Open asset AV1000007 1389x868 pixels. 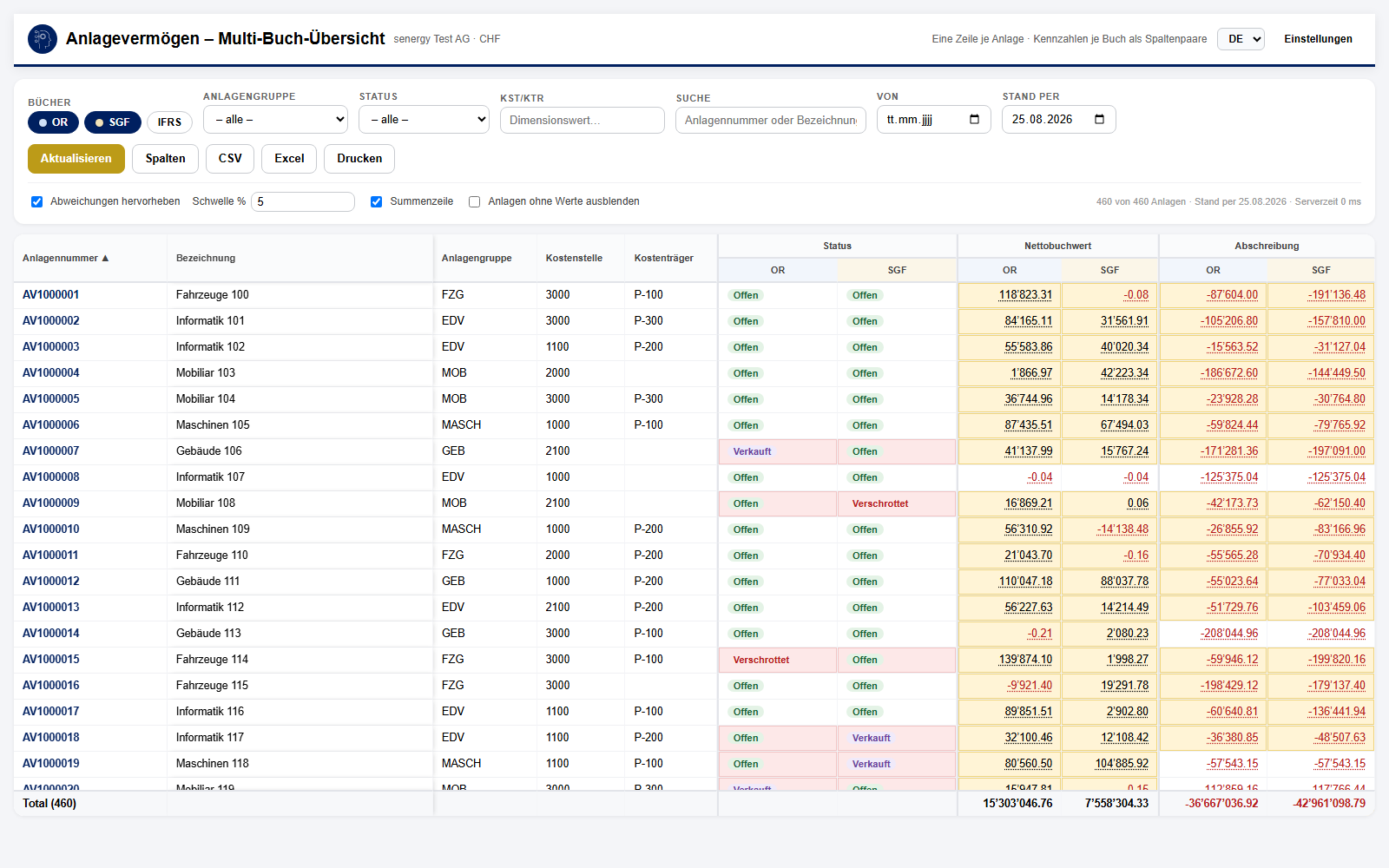[x=51, y=451]
